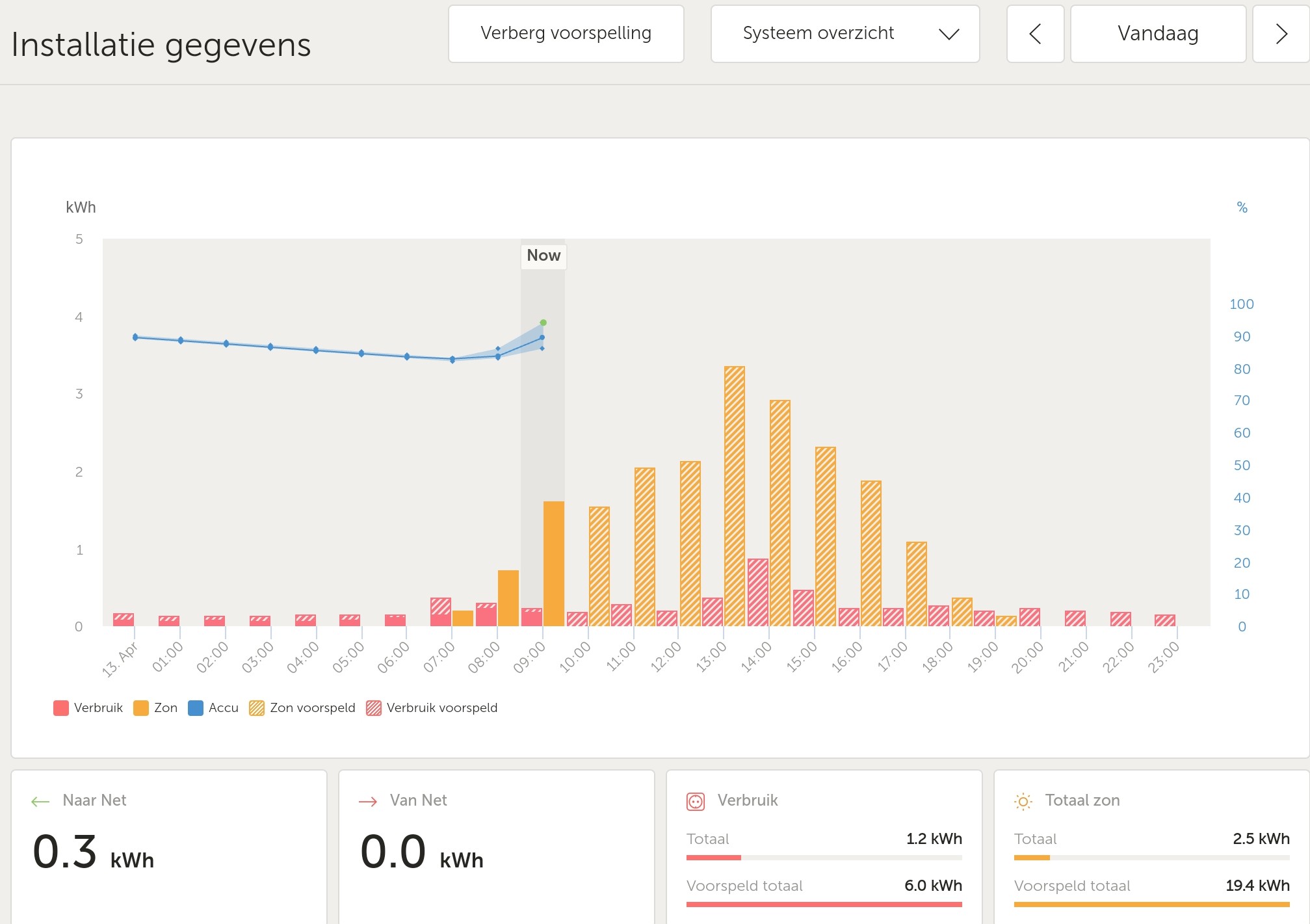Image resolution: width=1310 pixels, height=924 pixels.
Task: Click the next day arrow button
Action: [1280, 34]
